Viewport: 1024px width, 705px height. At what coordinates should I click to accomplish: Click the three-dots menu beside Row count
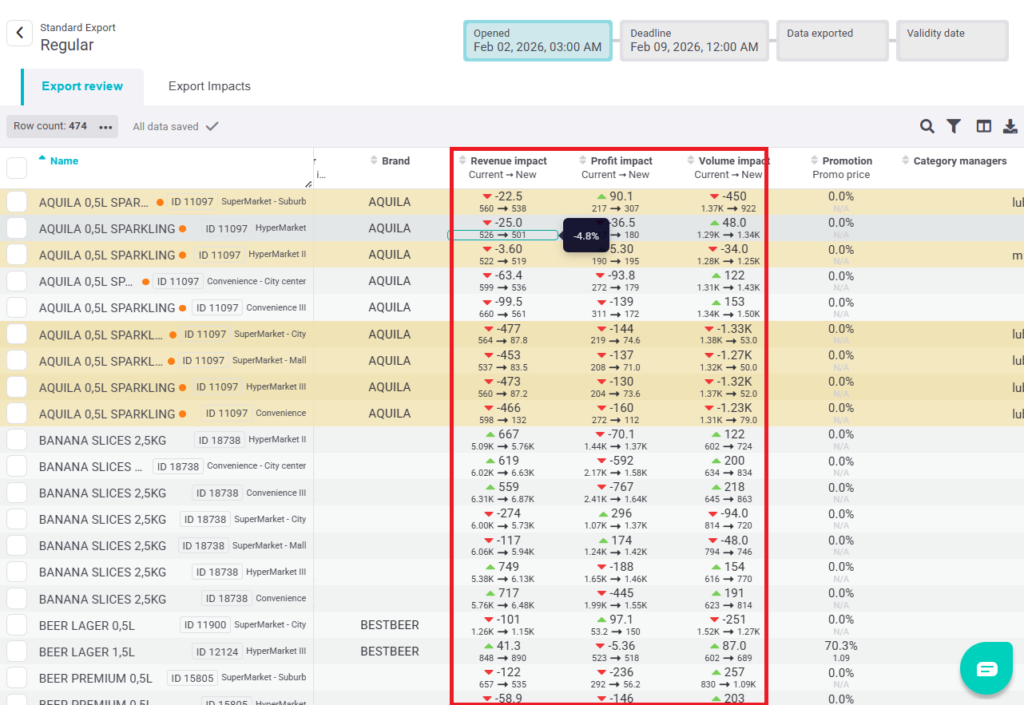click(106, 127)
